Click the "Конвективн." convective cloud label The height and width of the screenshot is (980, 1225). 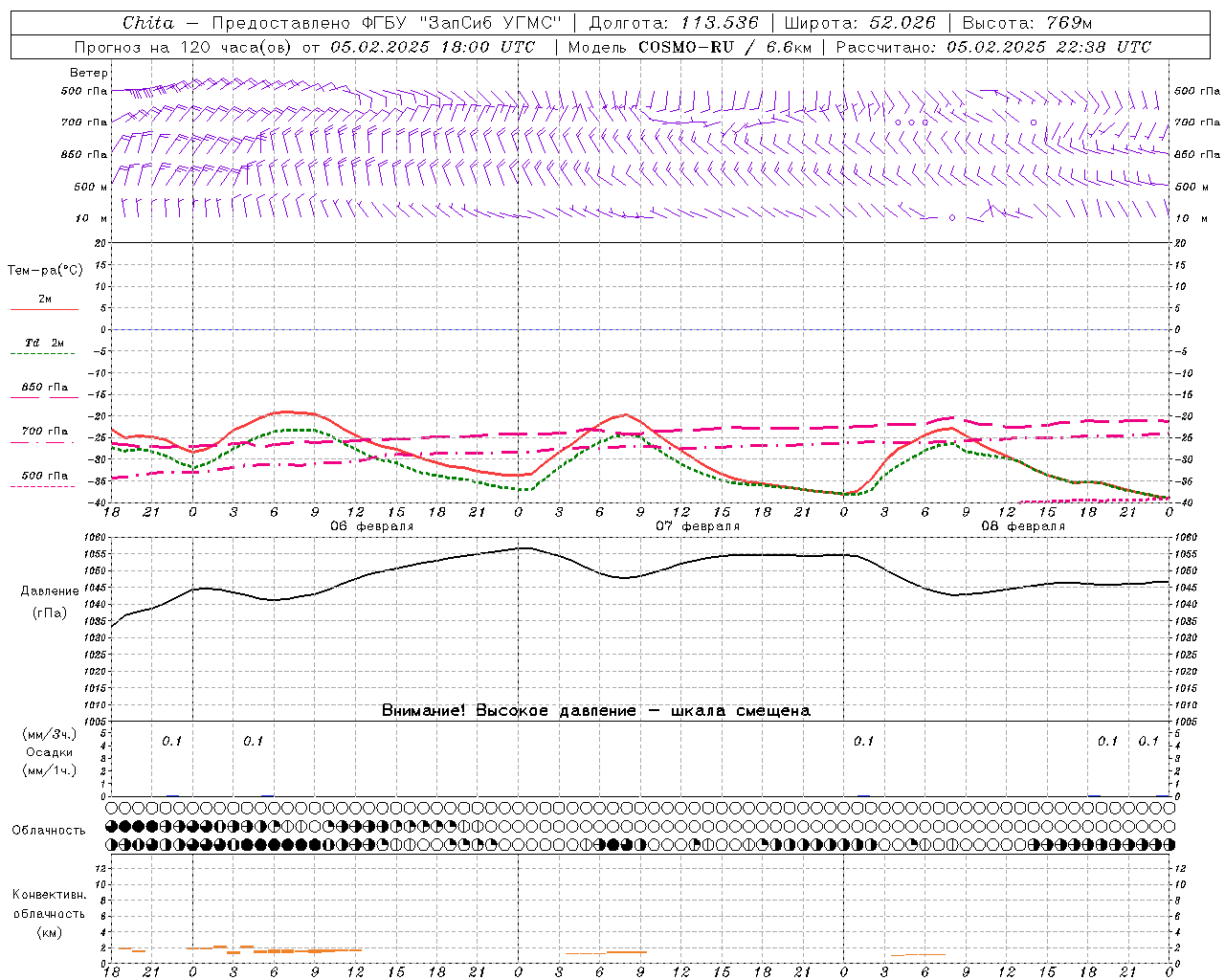[49, 895]
